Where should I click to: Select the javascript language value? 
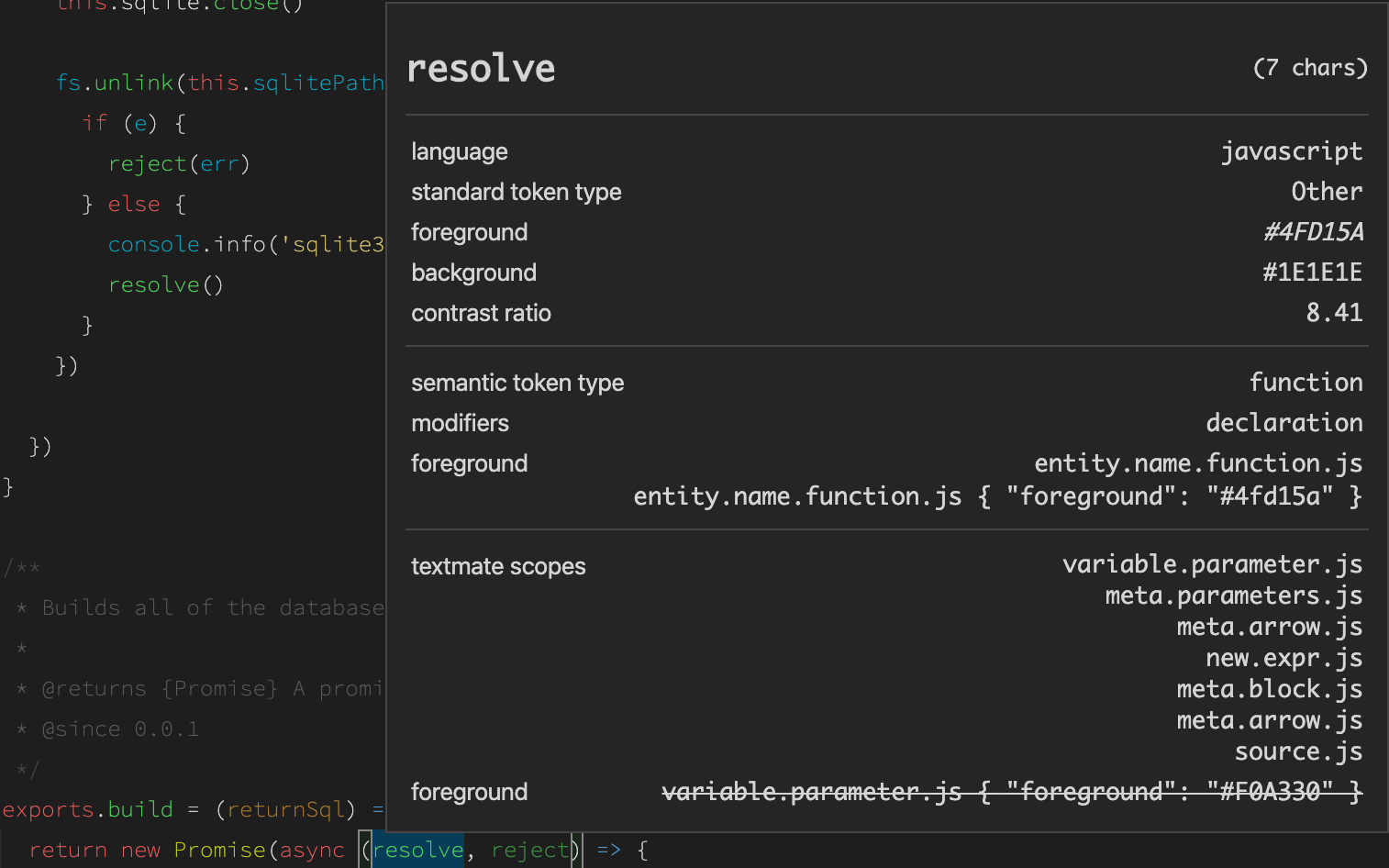[x=1292, y=150]
